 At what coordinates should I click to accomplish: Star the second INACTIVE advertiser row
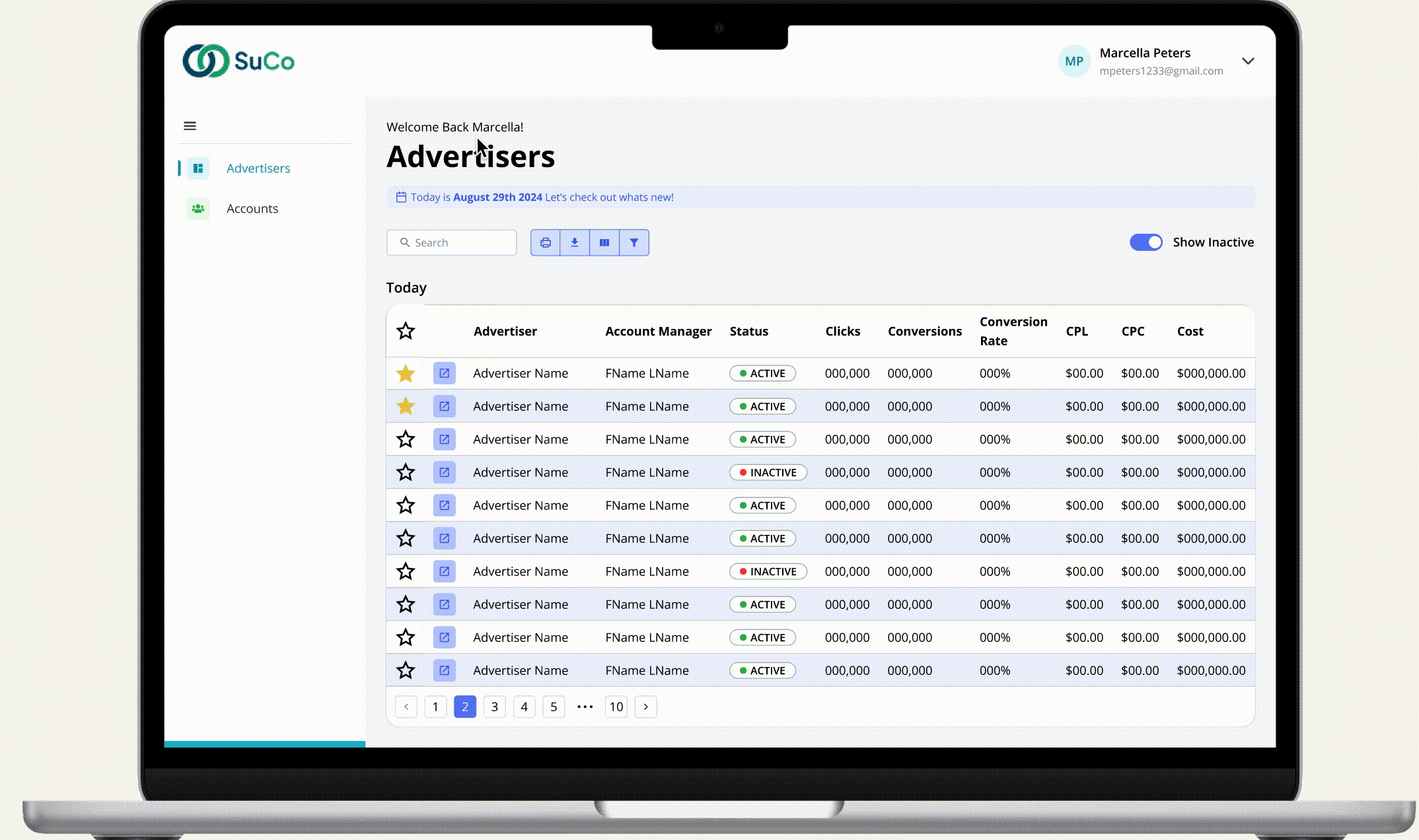(x=406, y=571)
